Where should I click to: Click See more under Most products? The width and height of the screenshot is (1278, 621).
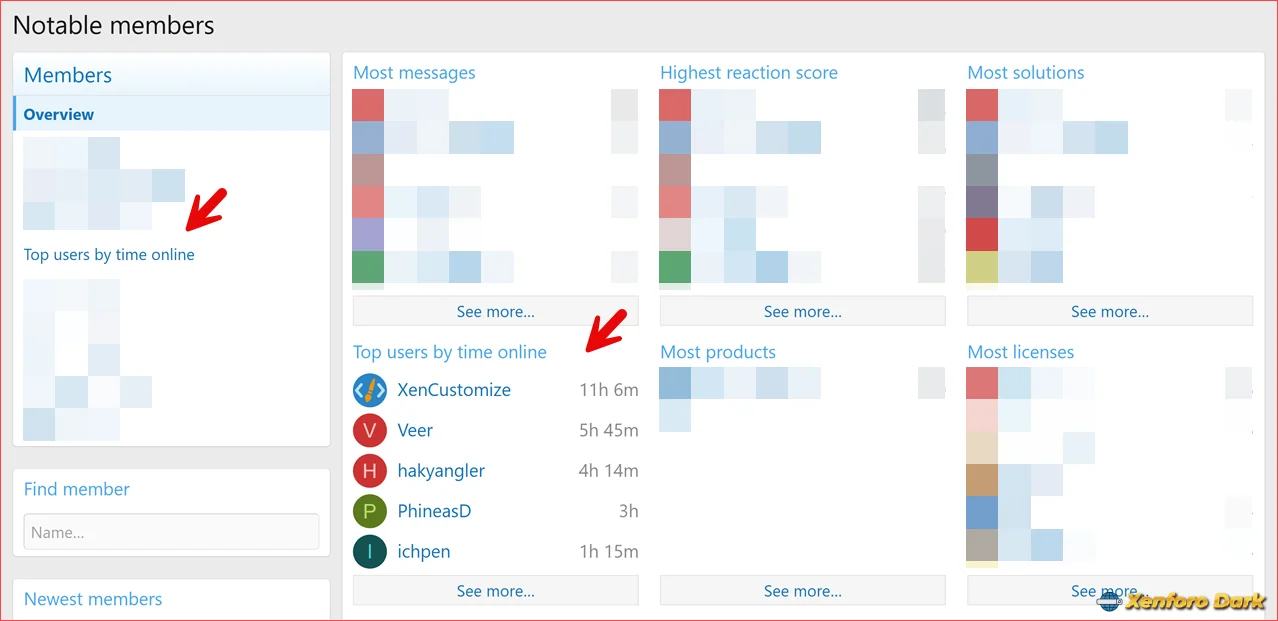pyautogui.click(x=803, y=591)
